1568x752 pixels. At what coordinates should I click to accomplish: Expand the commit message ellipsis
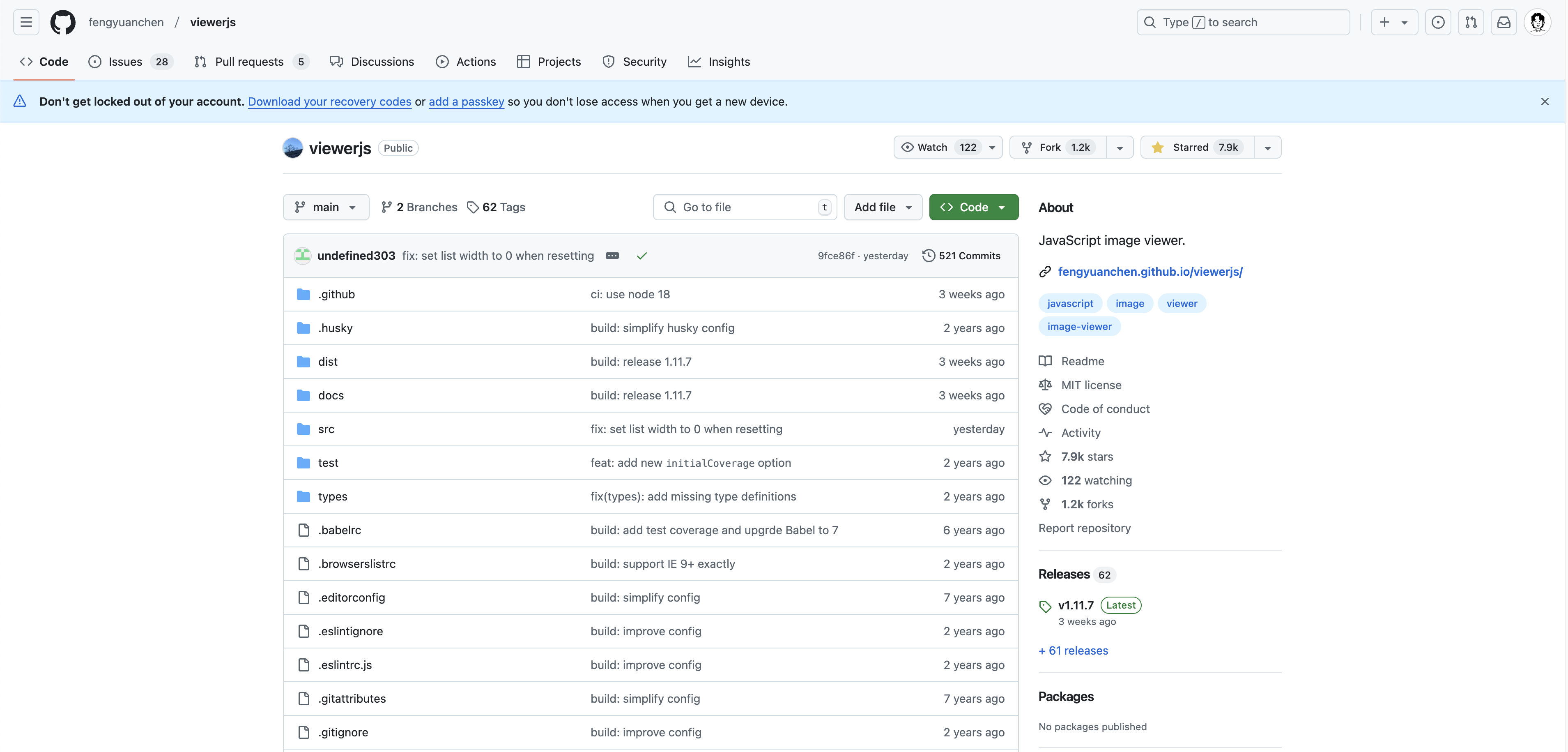coord(612,256)
